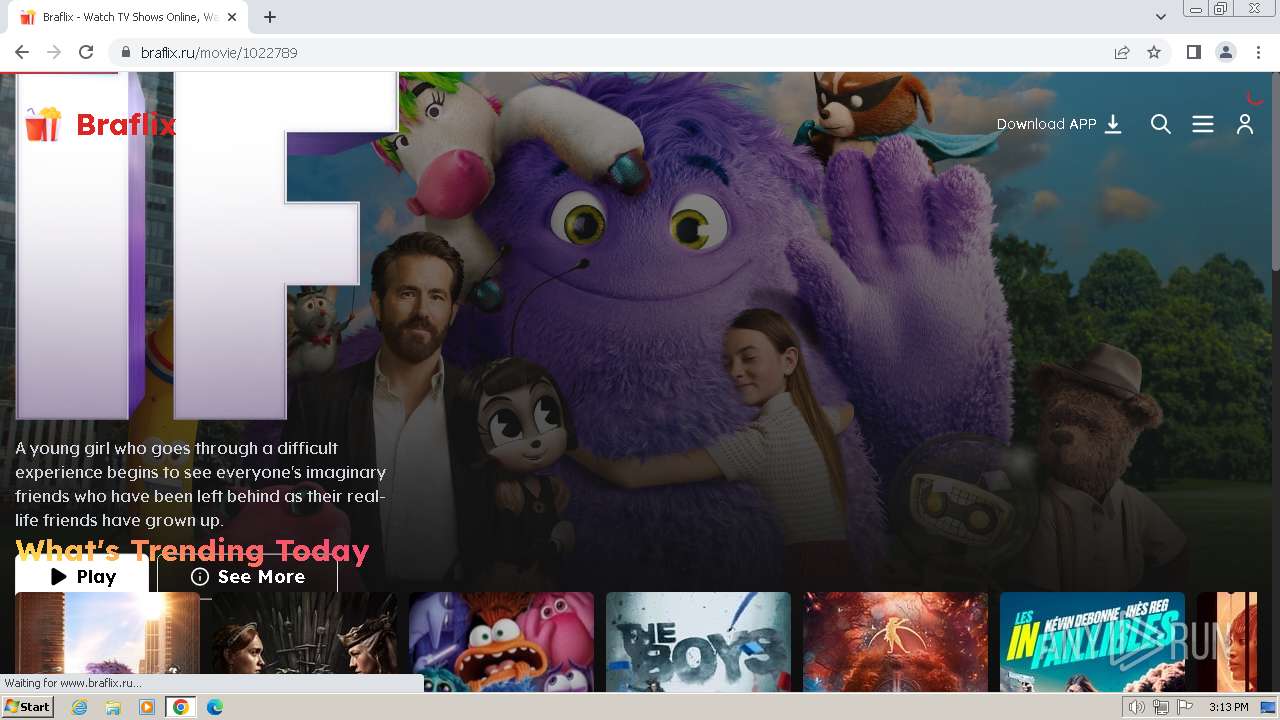Open File Explorer from taskbar
This screenshot has height=720, width=1280.
[x=113, y=707]
